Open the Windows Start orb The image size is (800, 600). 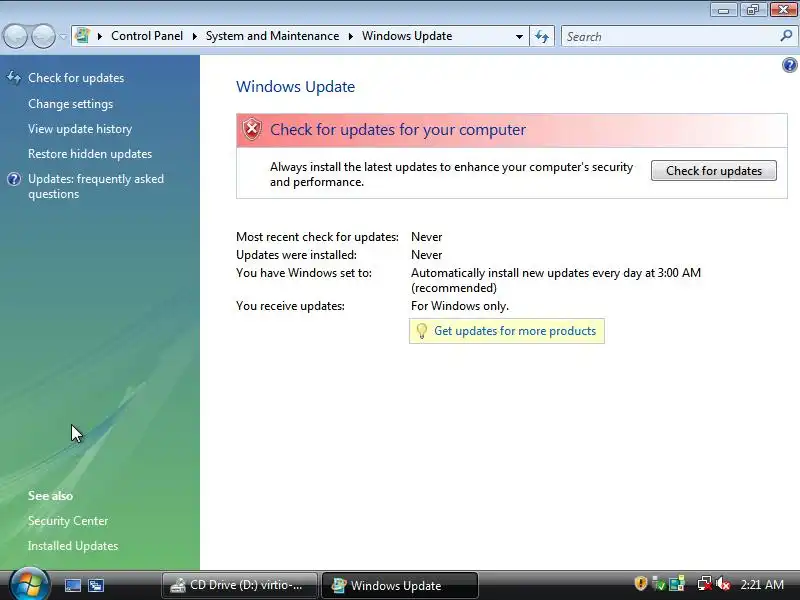pos(30,585)
